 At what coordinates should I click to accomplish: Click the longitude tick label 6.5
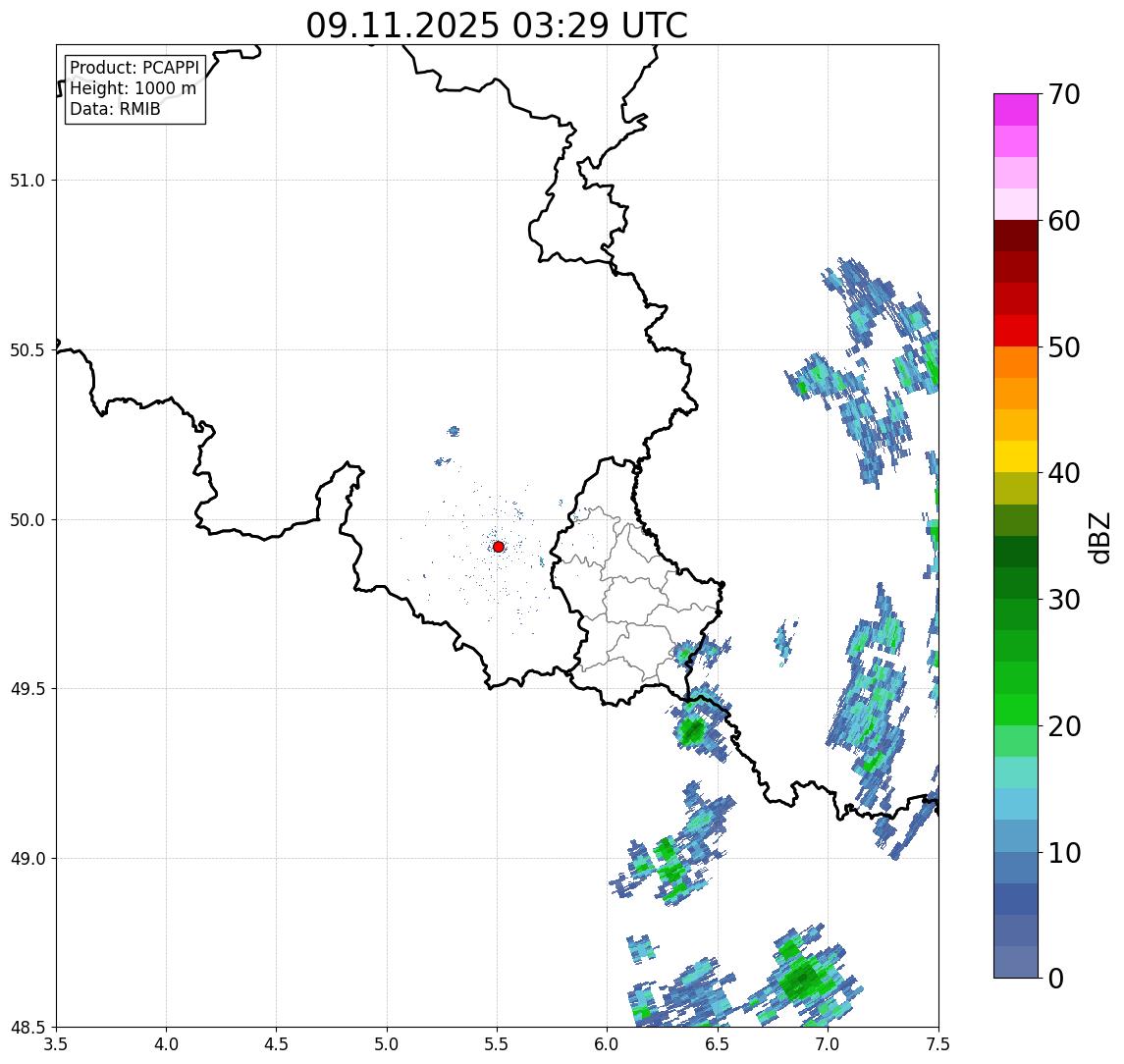point(718,1044)
